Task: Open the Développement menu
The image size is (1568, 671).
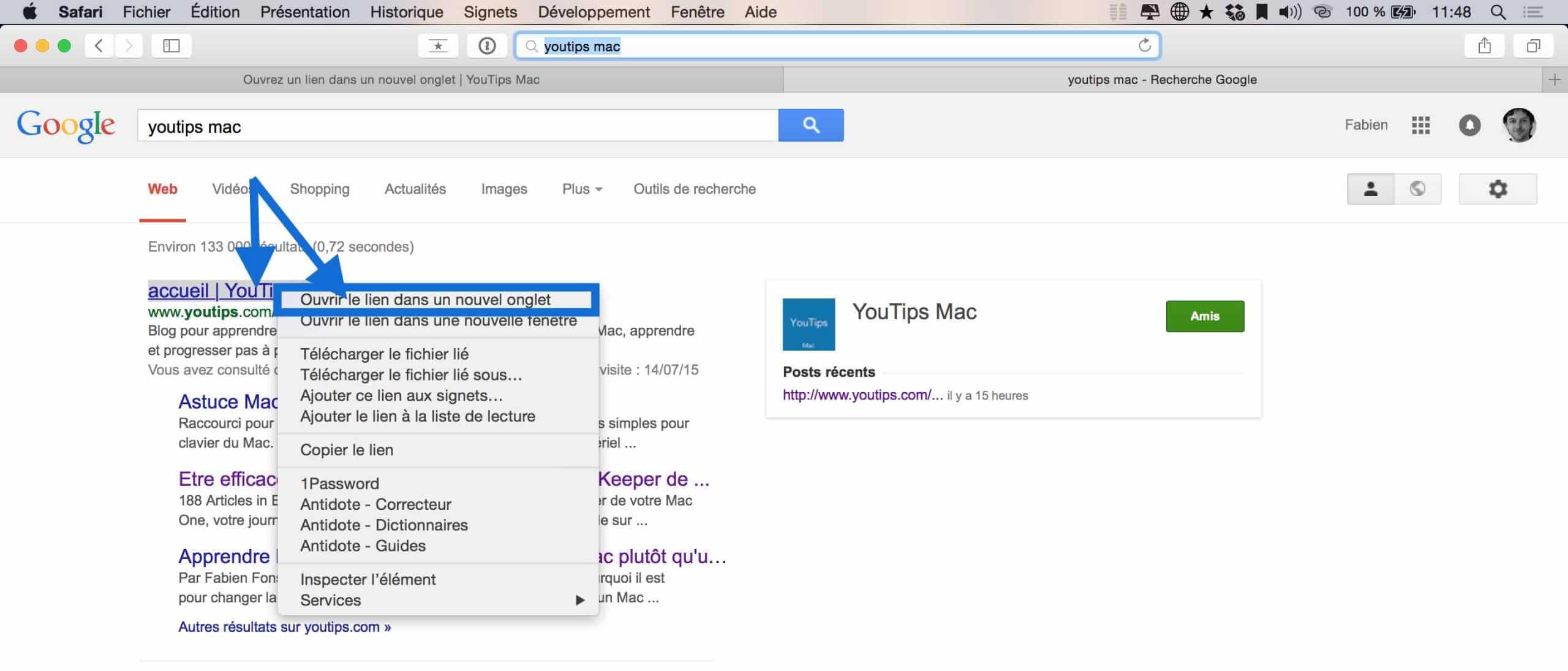Action: pos(594,12)
